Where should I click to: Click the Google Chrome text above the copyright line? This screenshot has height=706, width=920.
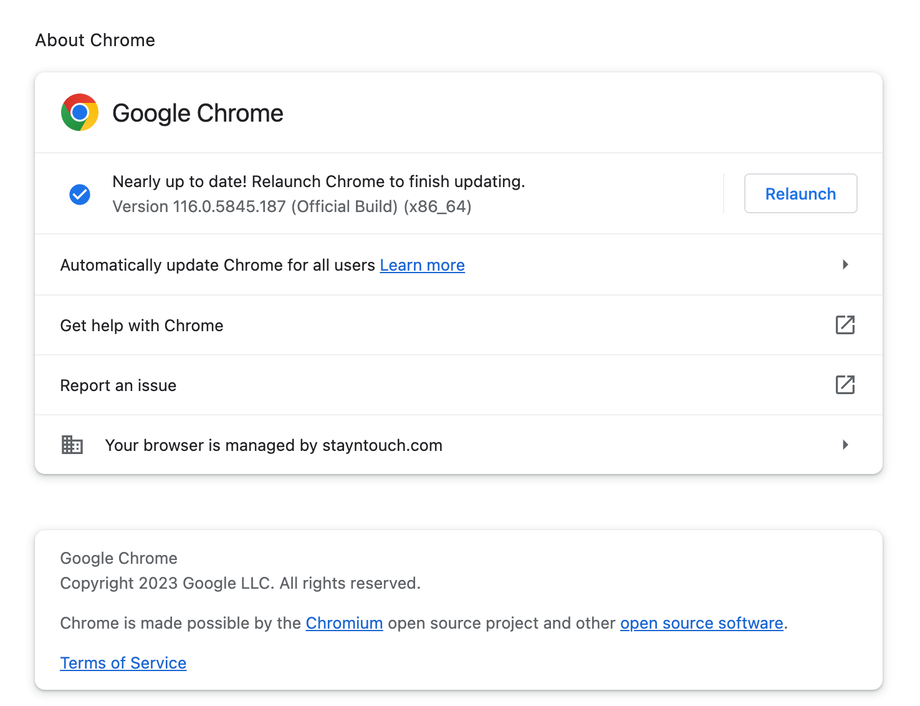click(x=119, y=558)
